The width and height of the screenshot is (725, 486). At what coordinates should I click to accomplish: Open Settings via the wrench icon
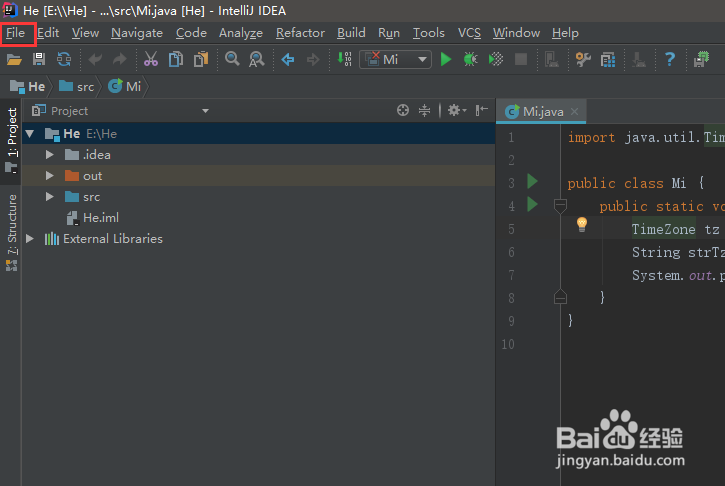click(x=583, y=59)
